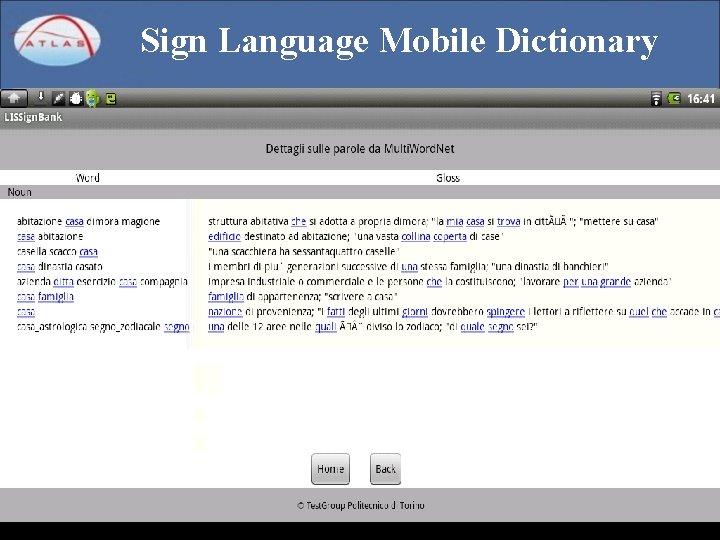Open 'una' link before 'delle 12 aree'

216,327
